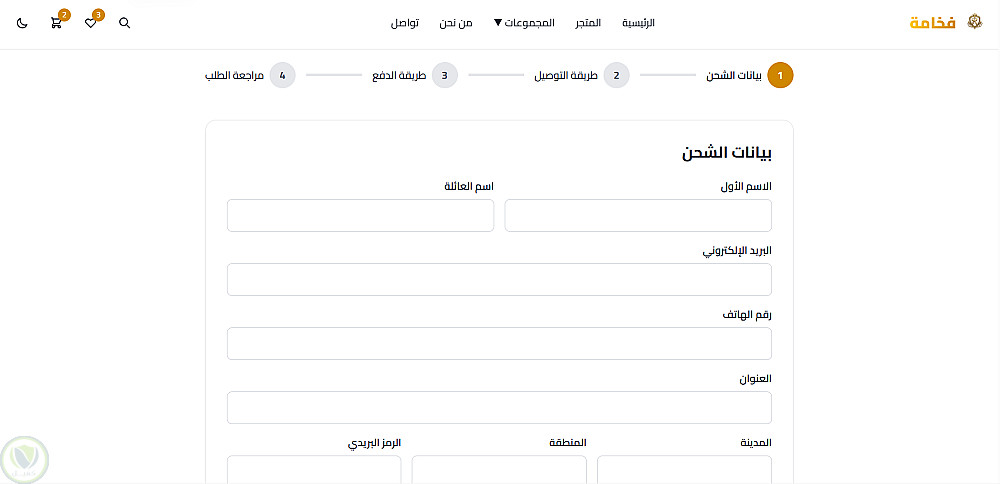The image size is (1000, 484).
Task: Toggle dark mode moon icon
Action: 22,23
